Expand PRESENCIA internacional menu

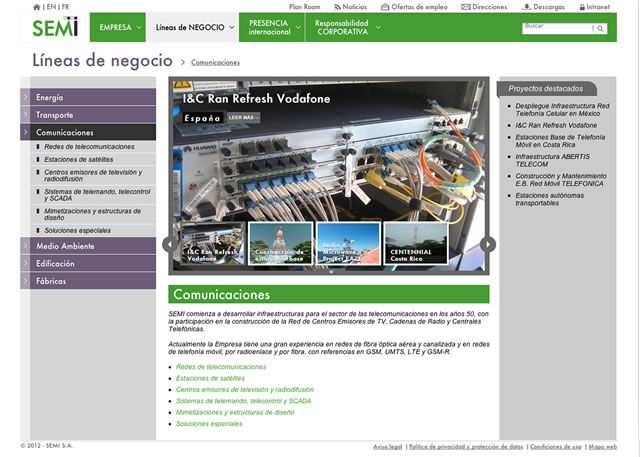[272, 27]
